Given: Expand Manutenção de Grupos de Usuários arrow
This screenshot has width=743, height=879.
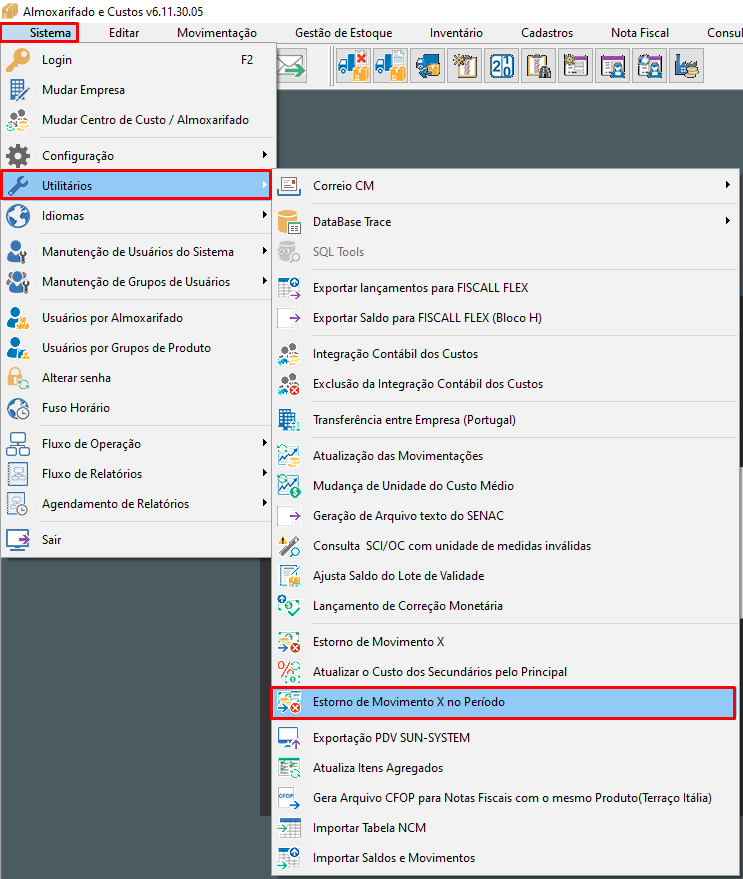Looking at the screenshot, I should 265,281.
